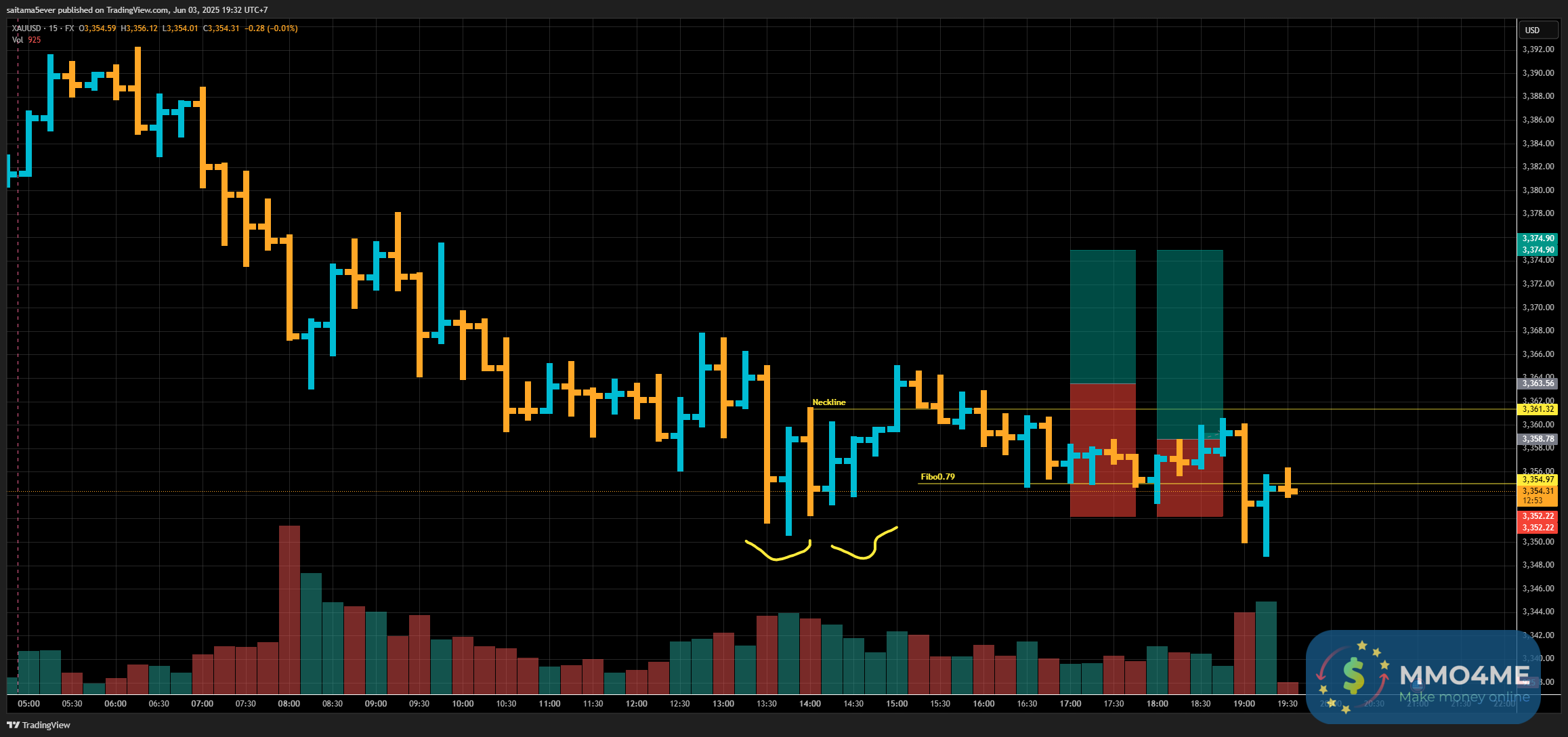Click the XAUUSD symbol name in legend
This screenshot has width=1568, height=737.
click(x=26, y=28)
